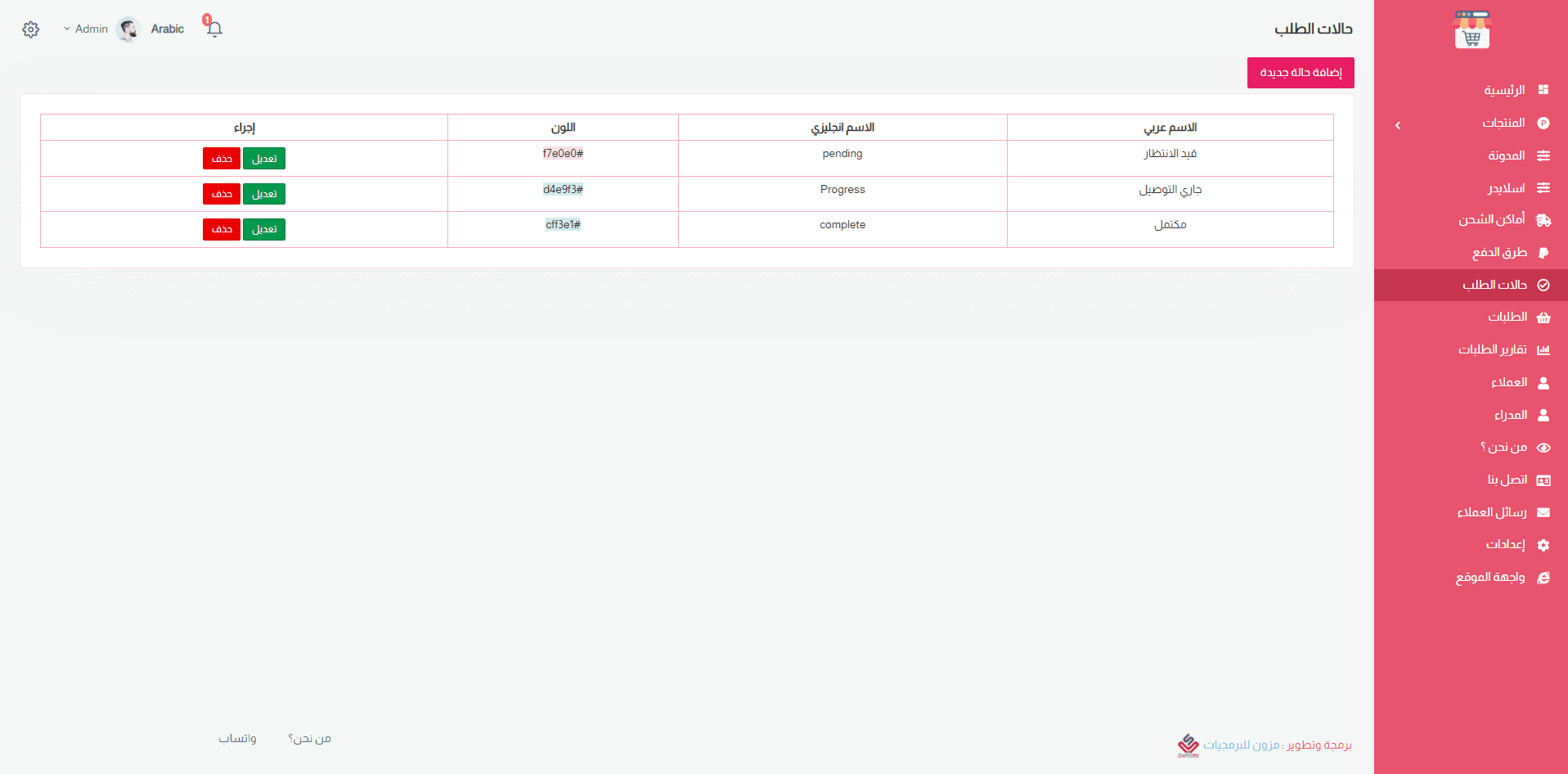Click مزون للبرمجيات developer link
The height and width of the screenshot is (774, 1568).
1241,745
